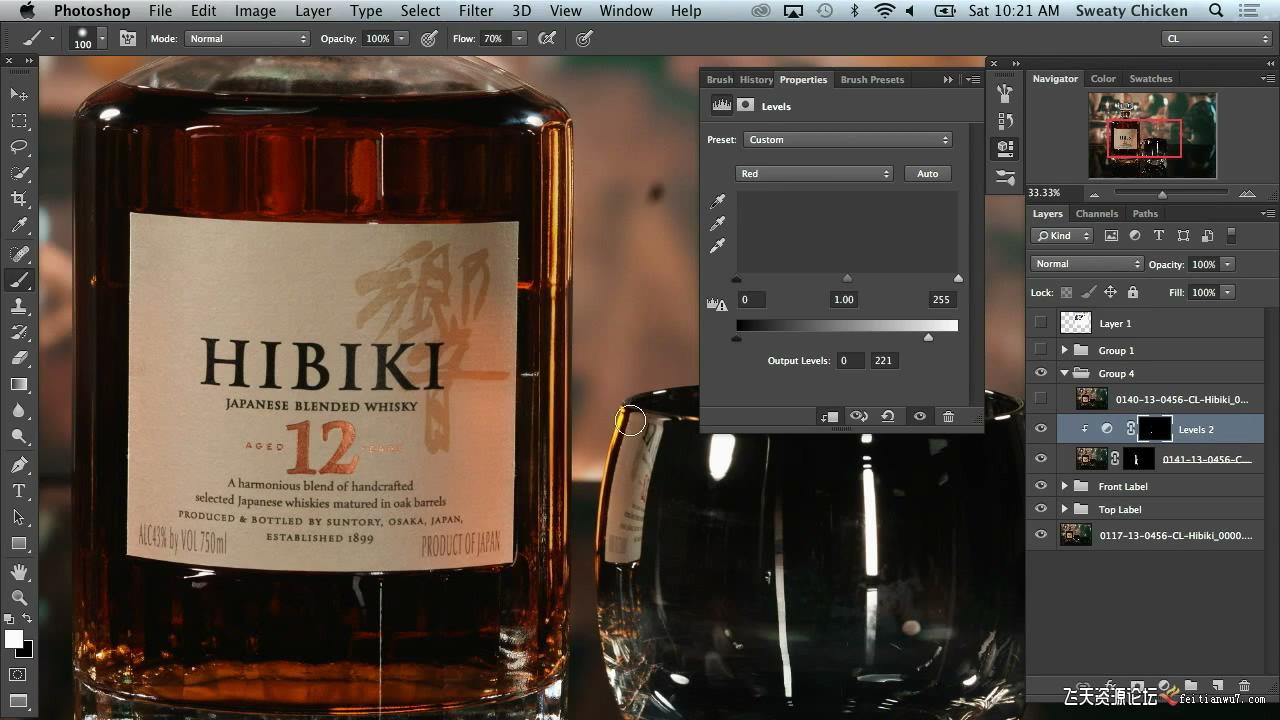This screenshot has height=720, width=1280.
Task: Hide the 0117-13-0456-CL-Hibiki layer
Action: [1041, 535]
